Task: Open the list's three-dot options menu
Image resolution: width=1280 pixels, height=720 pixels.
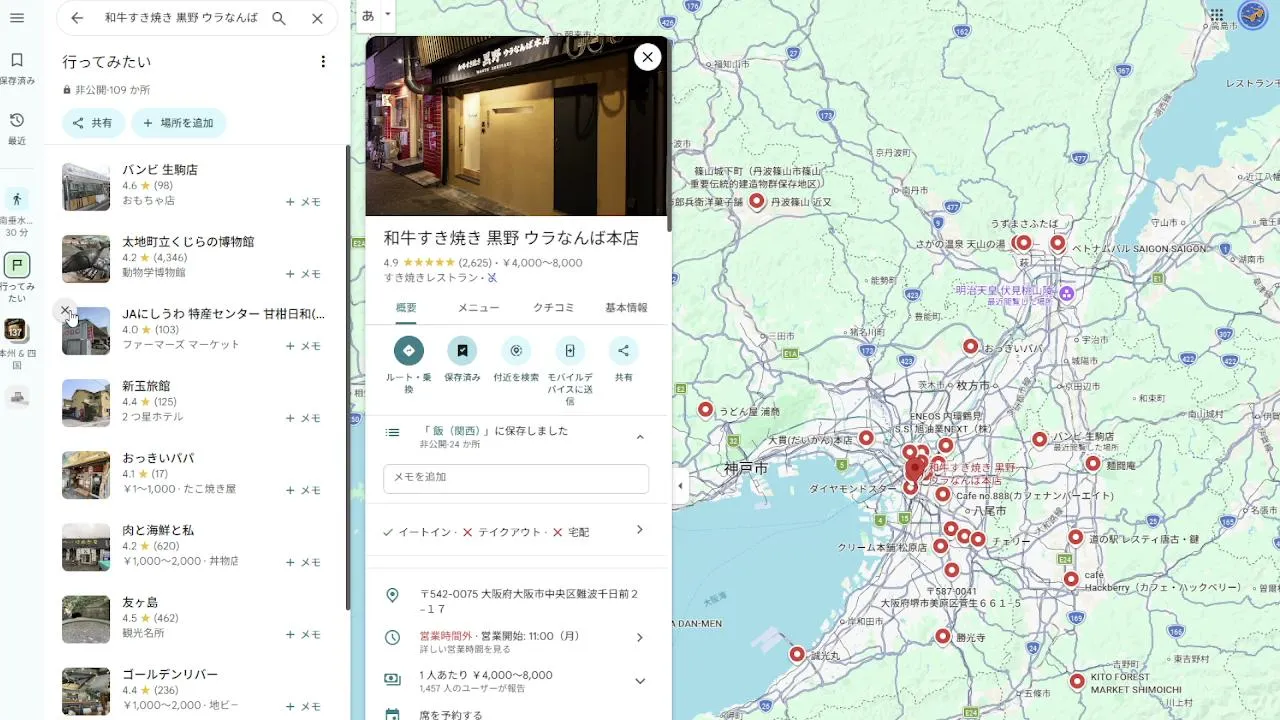Action: pos(323,62)
